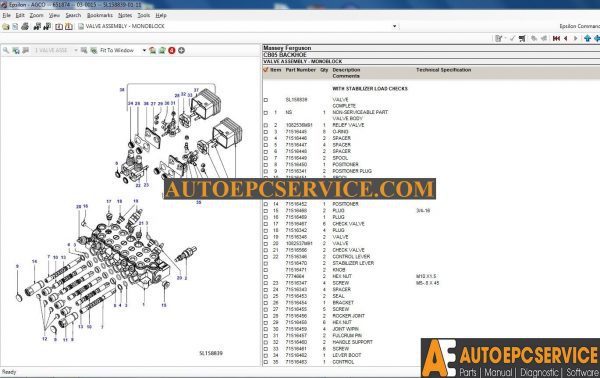Image resolution: width=600 pixels, height=378 pixels.
Task: Open the Notes menu
Action: pos(125,15)
